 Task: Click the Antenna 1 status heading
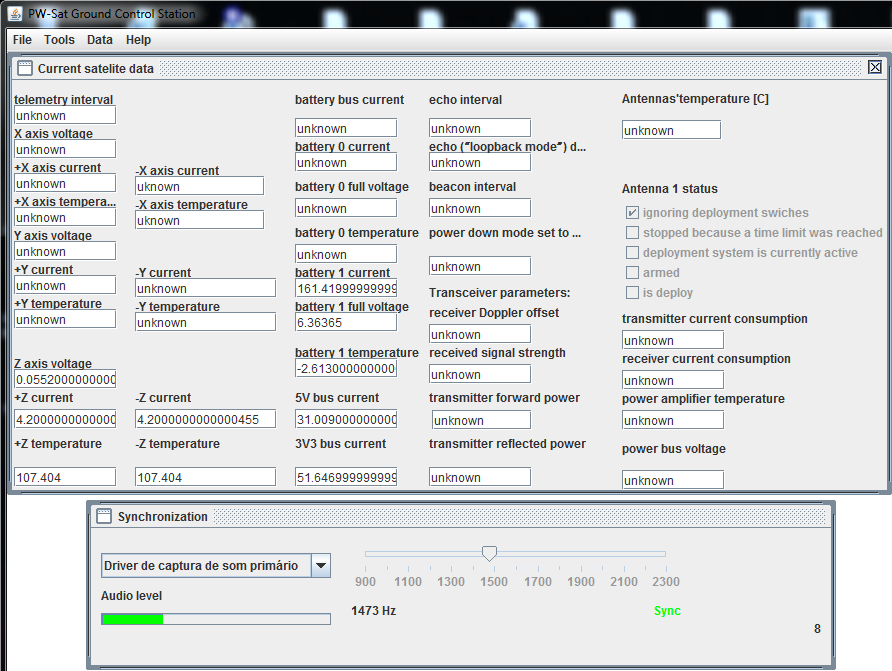670,189
